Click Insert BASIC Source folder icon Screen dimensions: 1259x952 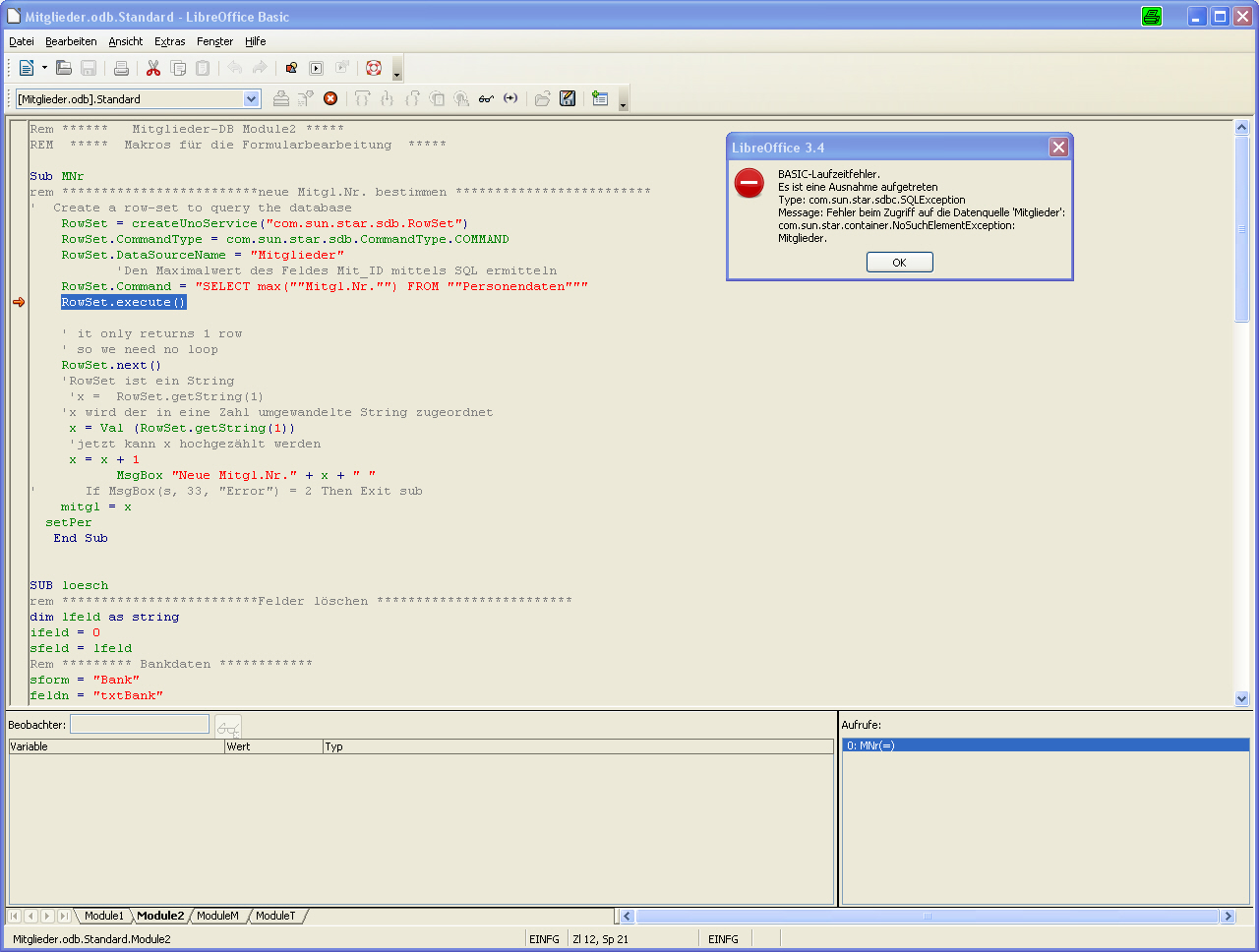(543, 98)
